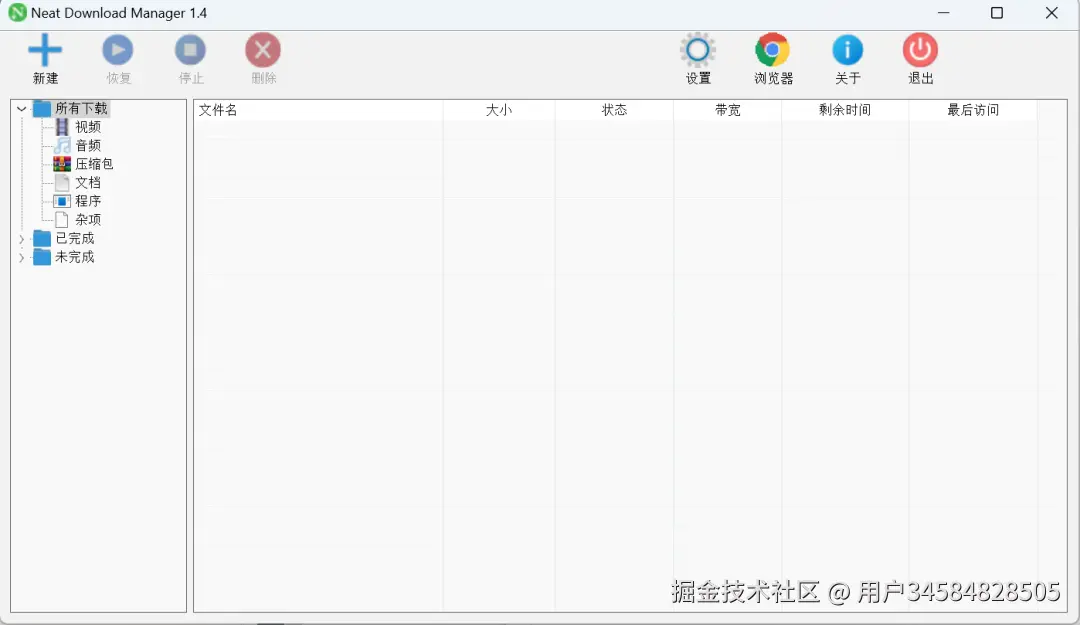Click the 退出 text label
The height and width of the screenshot is (625, 1080).
coord(920,78)
